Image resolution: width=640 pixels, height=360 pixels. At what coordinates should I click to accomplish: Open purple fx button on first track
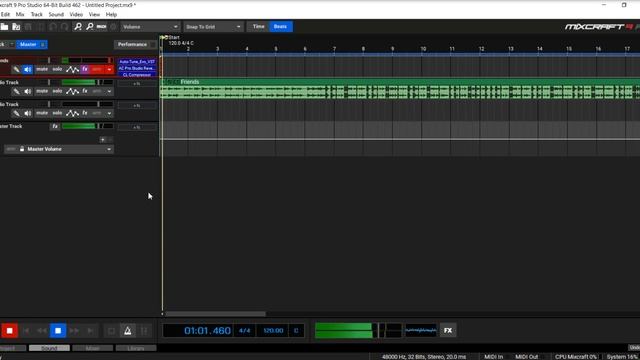click(85, 69)
